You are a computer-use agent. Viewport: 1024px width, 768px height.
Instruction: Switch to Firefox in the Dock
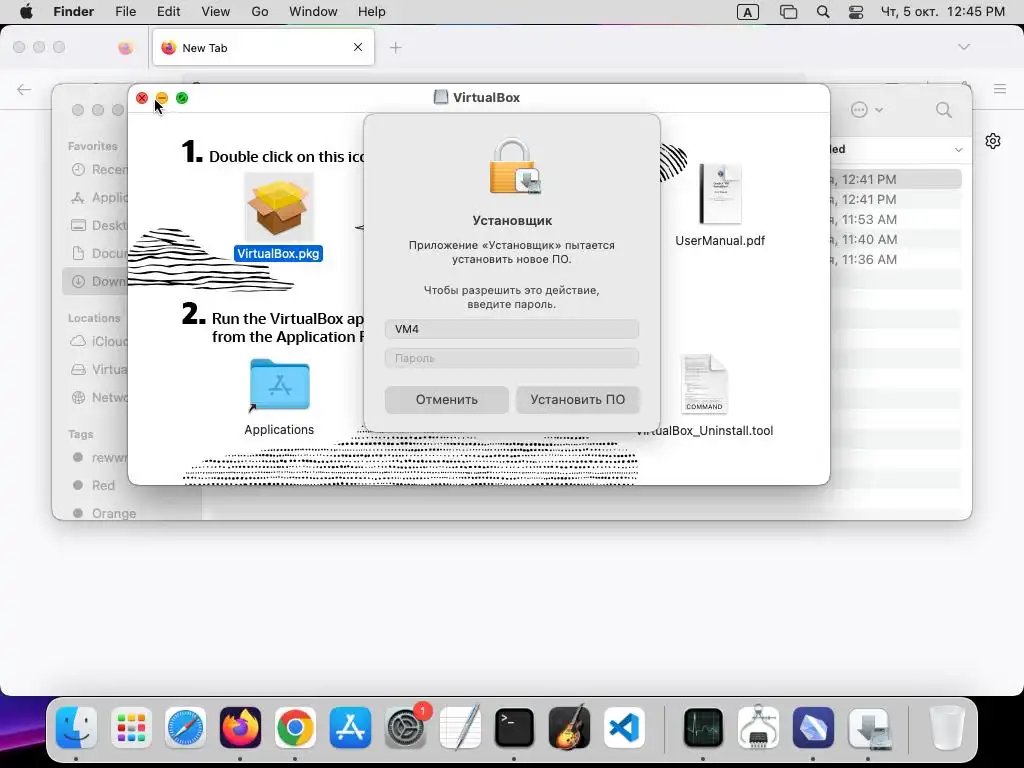[240, 728]
